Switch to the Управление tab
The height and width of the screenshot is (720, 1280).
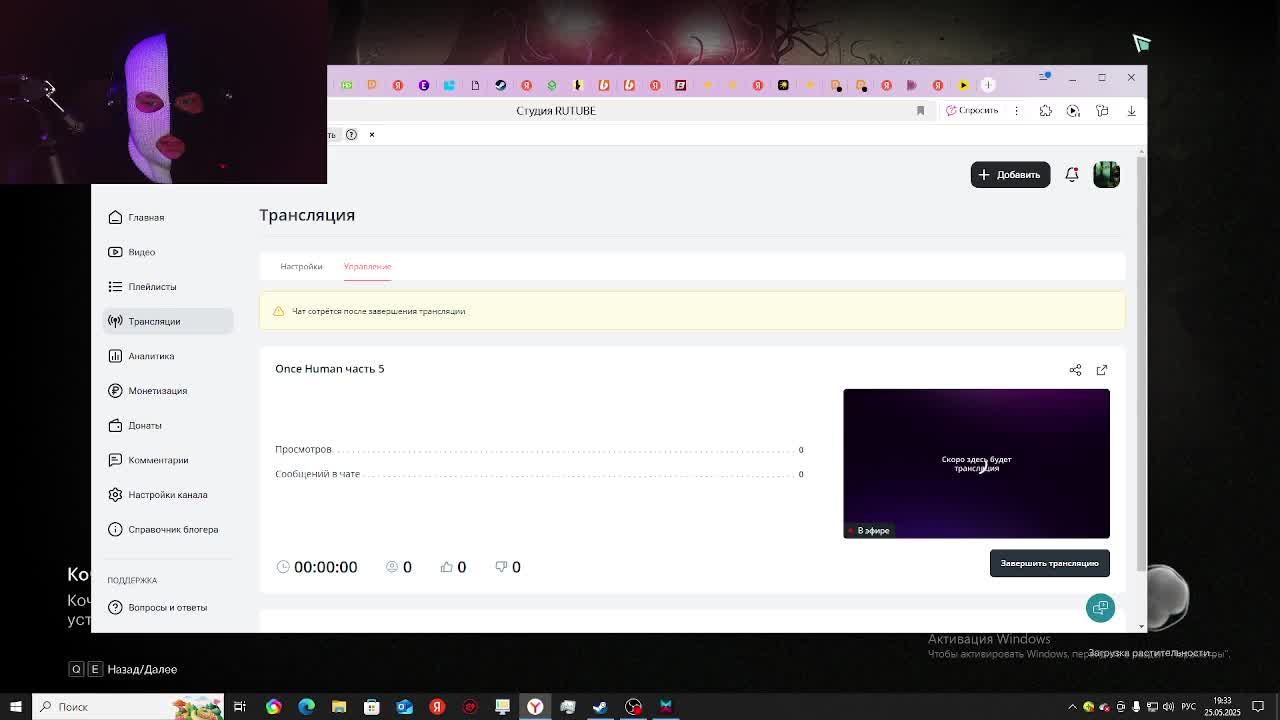pos(367,266)
